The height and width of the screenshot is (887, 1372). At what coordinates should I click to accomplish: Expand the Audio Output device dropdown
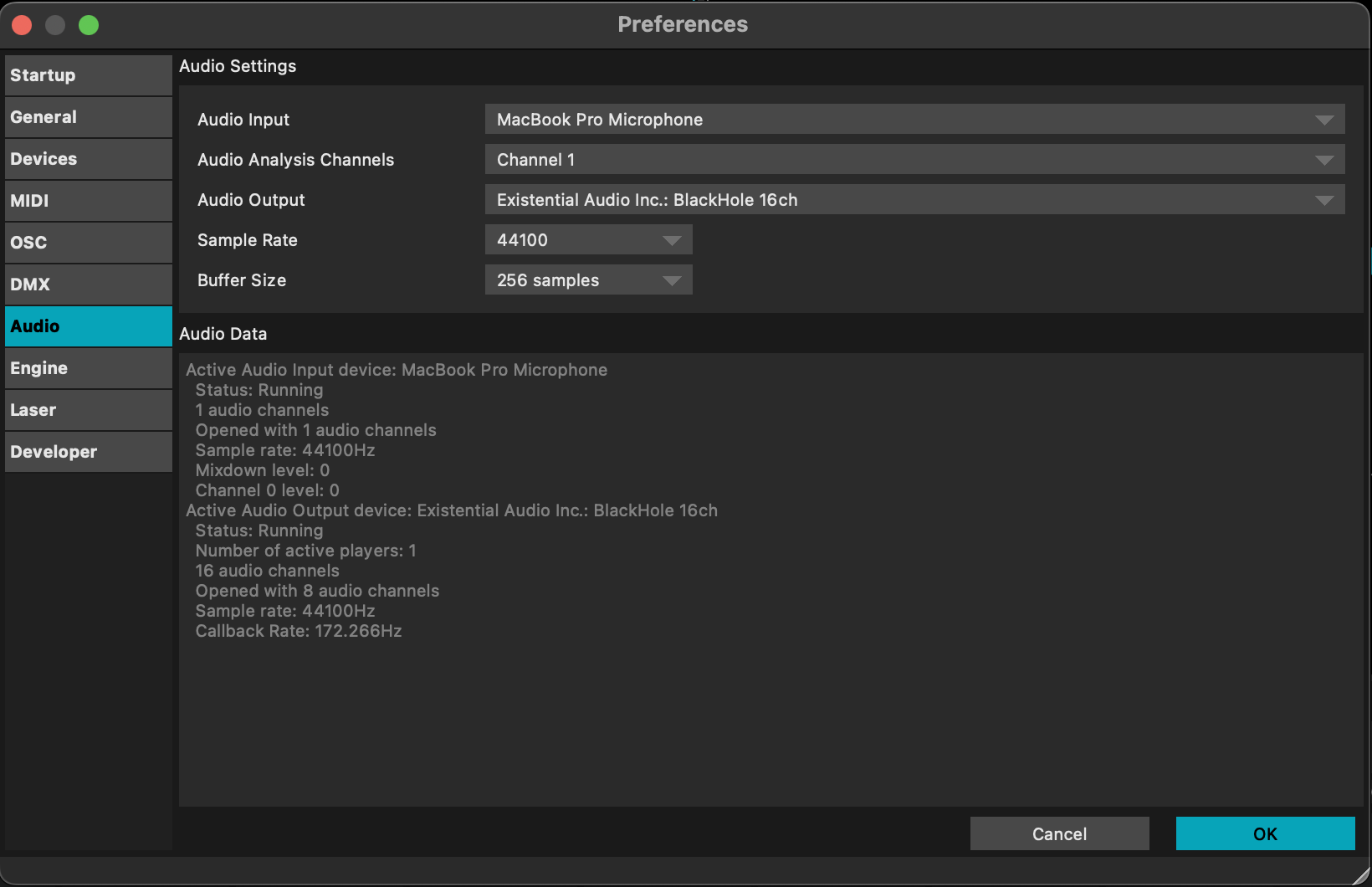point(914,200)
